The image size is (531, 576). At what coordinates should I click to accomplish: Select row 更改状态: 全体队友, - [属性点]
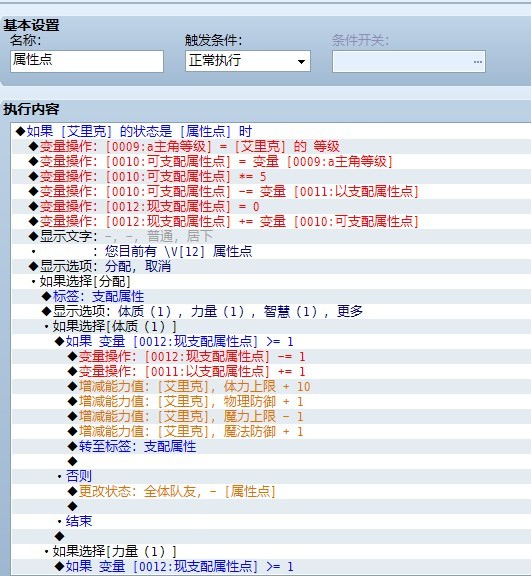(x=271, y=492)
